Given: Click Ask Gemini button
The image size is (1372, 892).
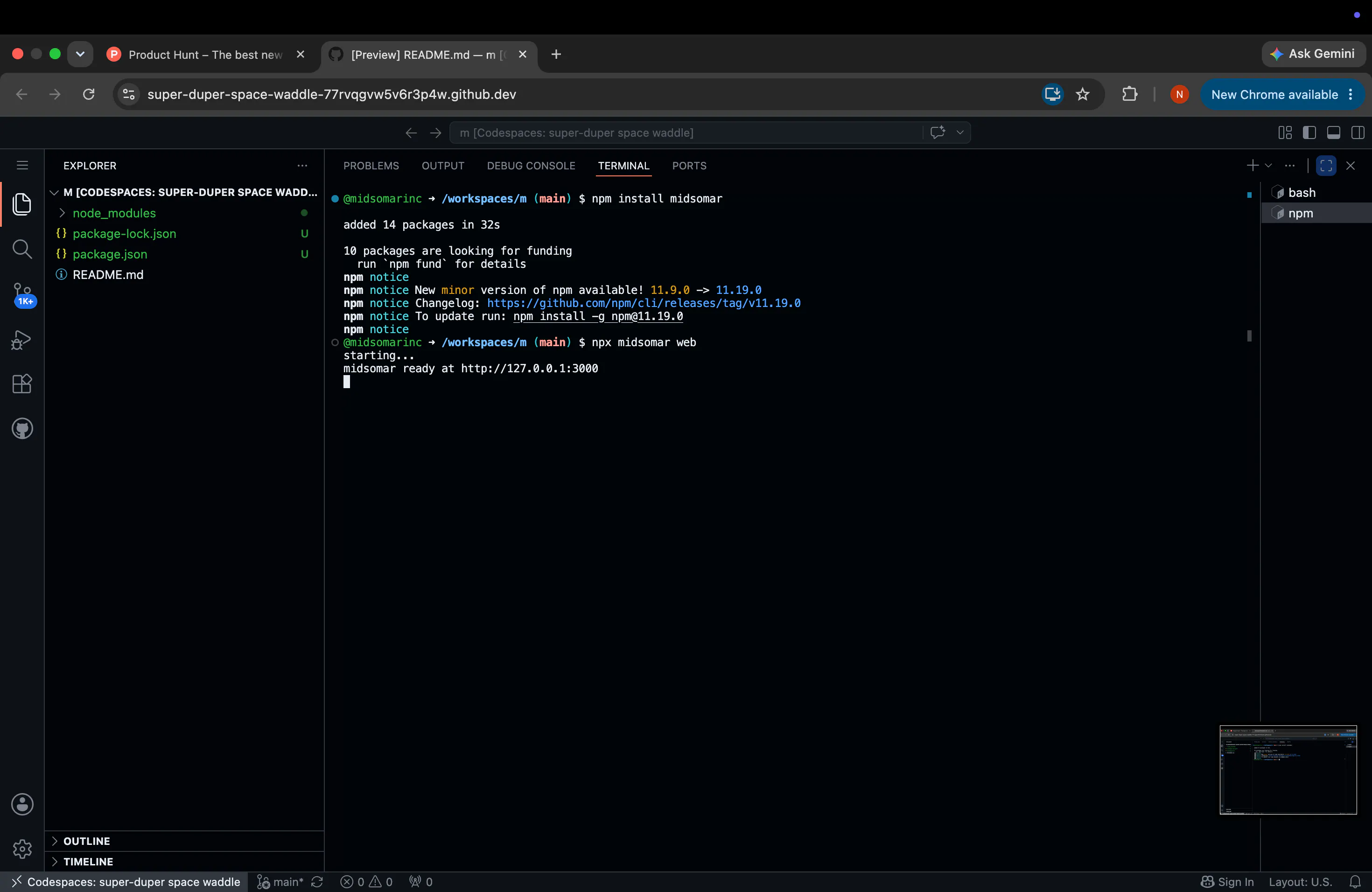Looking at the screenshot, I should click(1313, 54).
